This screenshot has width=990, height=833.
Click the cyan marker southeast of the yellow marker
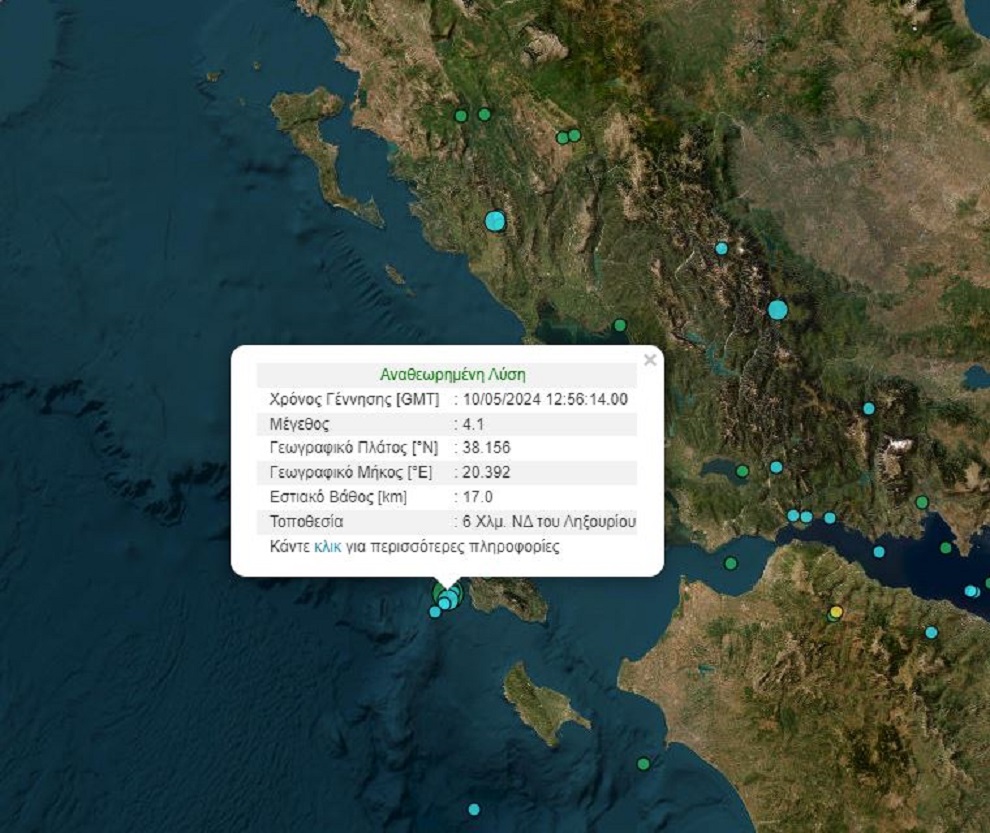point(931,632)
